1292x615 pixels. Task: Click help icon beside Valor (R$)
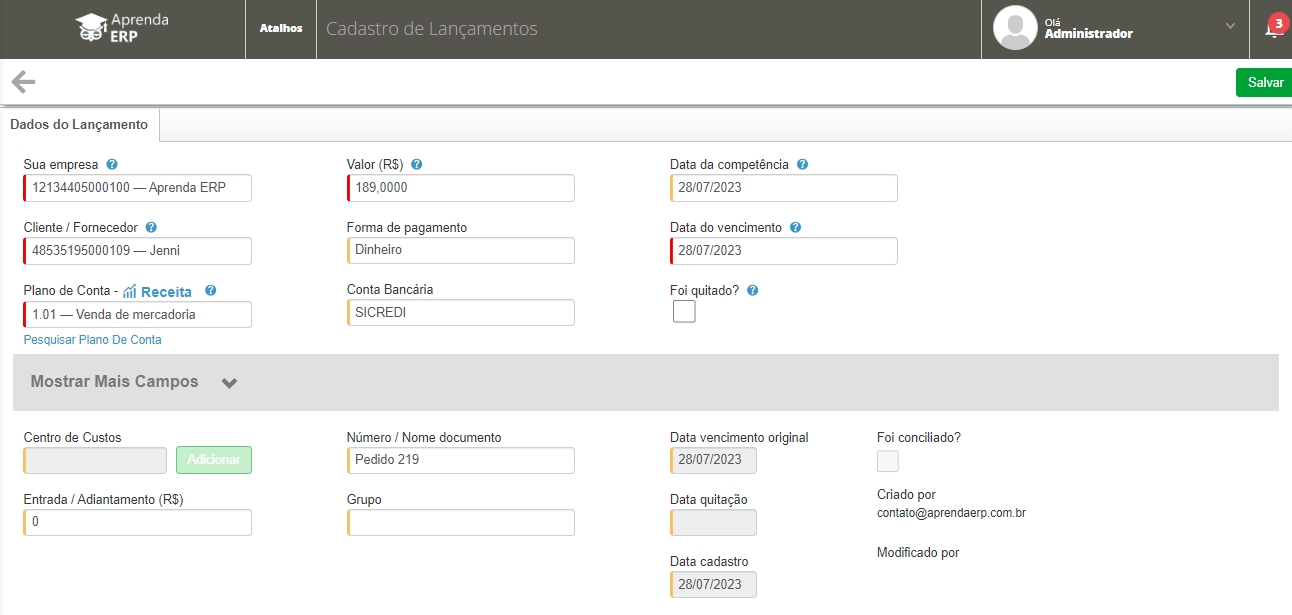pos(416,164)
